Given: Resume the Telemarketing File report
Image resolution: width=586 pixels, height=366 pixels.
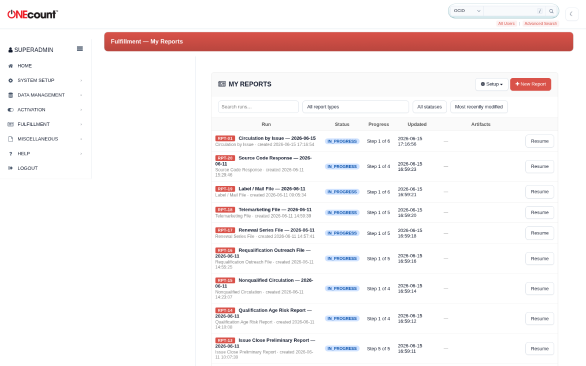Looking at the screenshot, I should [x=539, y=212].
